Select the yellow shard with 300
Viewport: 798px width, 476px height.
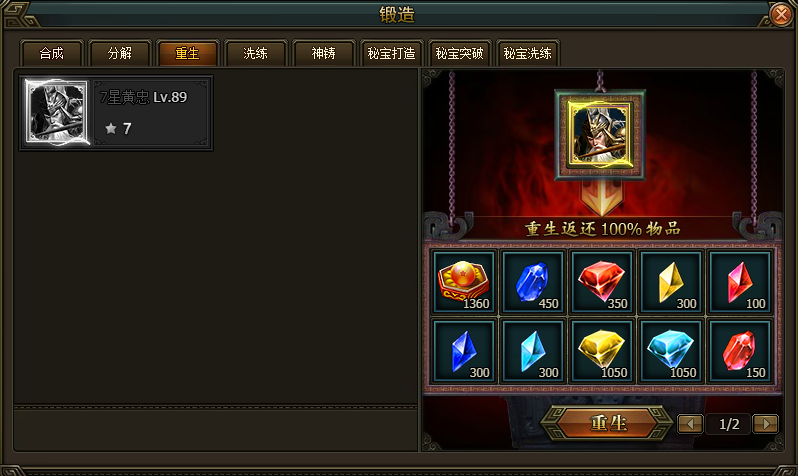[x=671, y=282]
